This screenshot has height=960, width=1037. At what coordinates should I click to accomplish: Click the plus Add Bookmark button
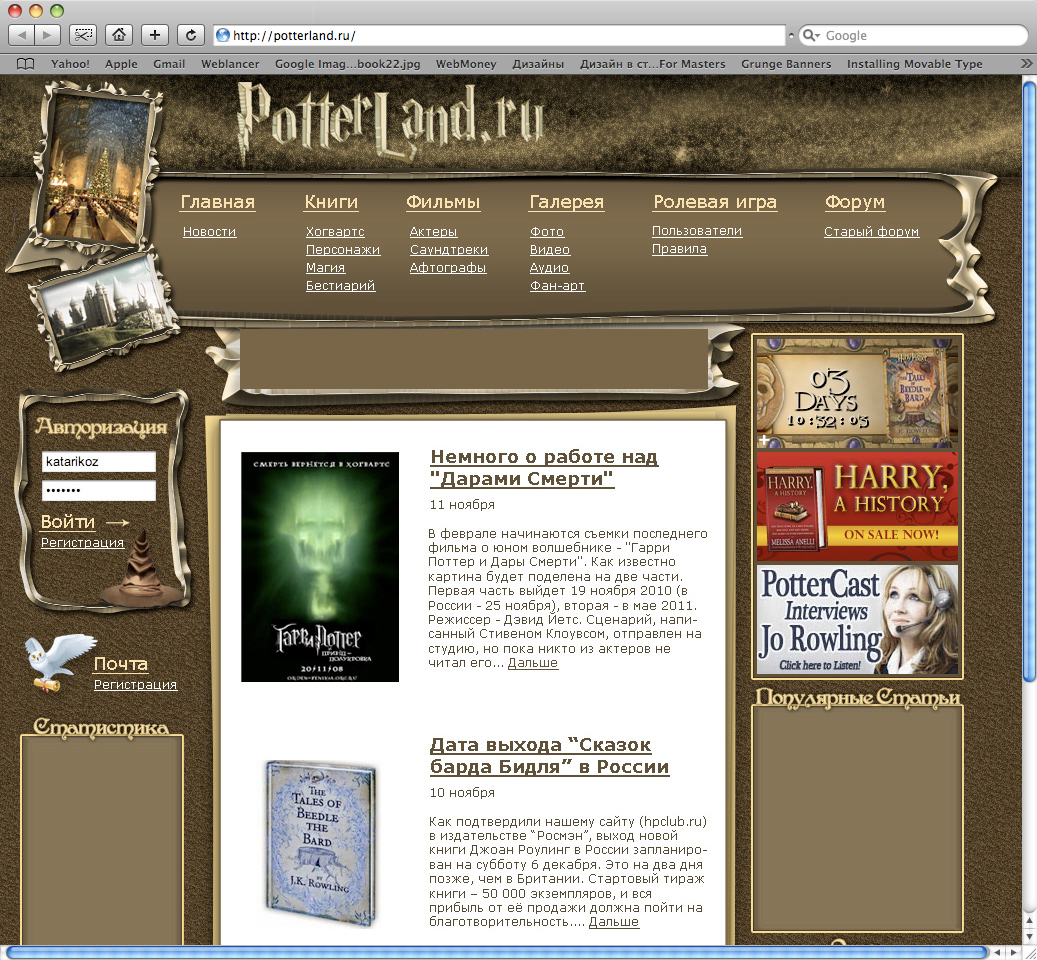(x=155, y=35)
